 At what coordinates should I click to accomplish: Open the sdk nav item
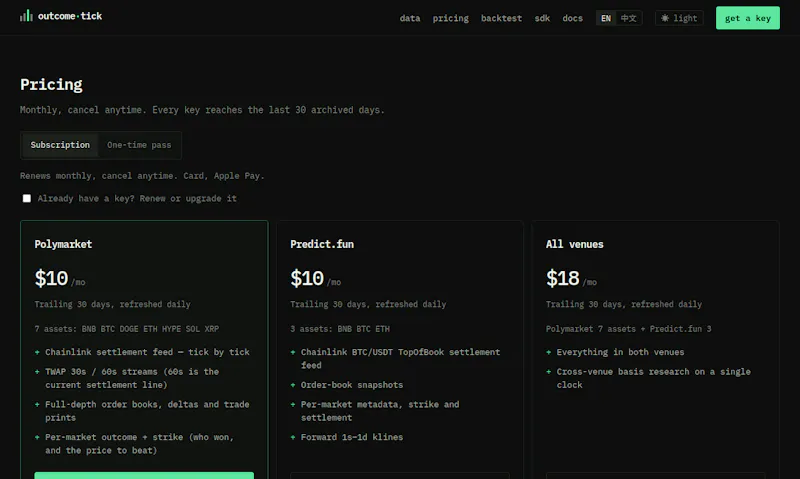tap(542, 18)
